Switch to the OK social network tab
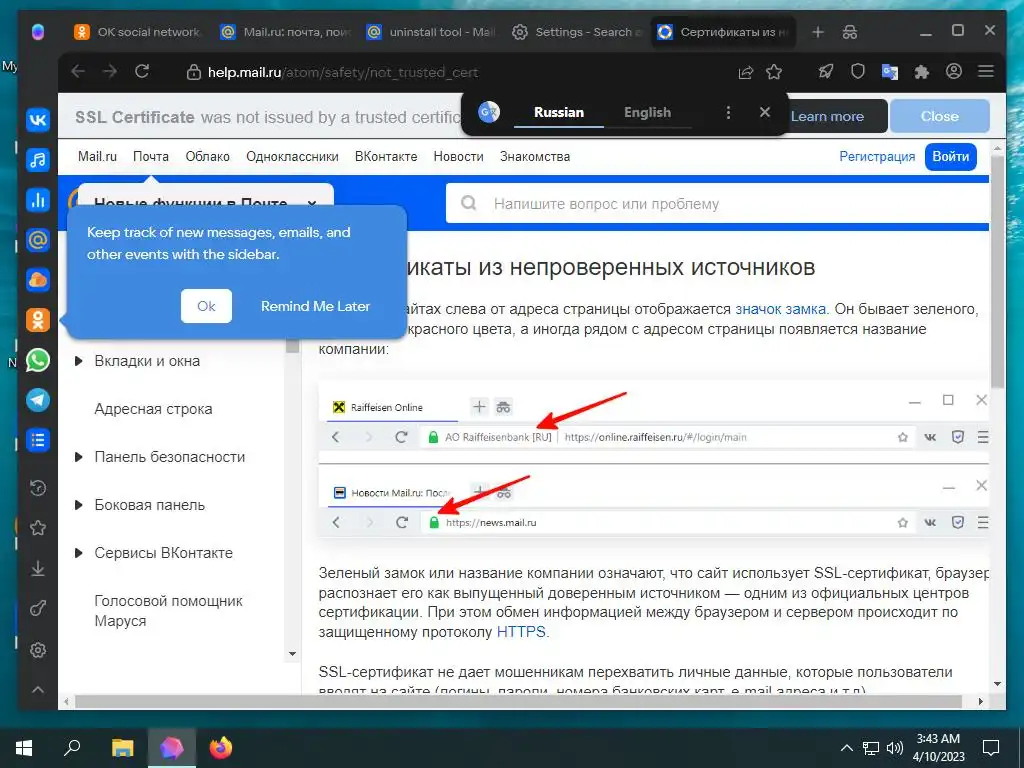This screenshot has width=1024, height=768. (x=137, y=32)
